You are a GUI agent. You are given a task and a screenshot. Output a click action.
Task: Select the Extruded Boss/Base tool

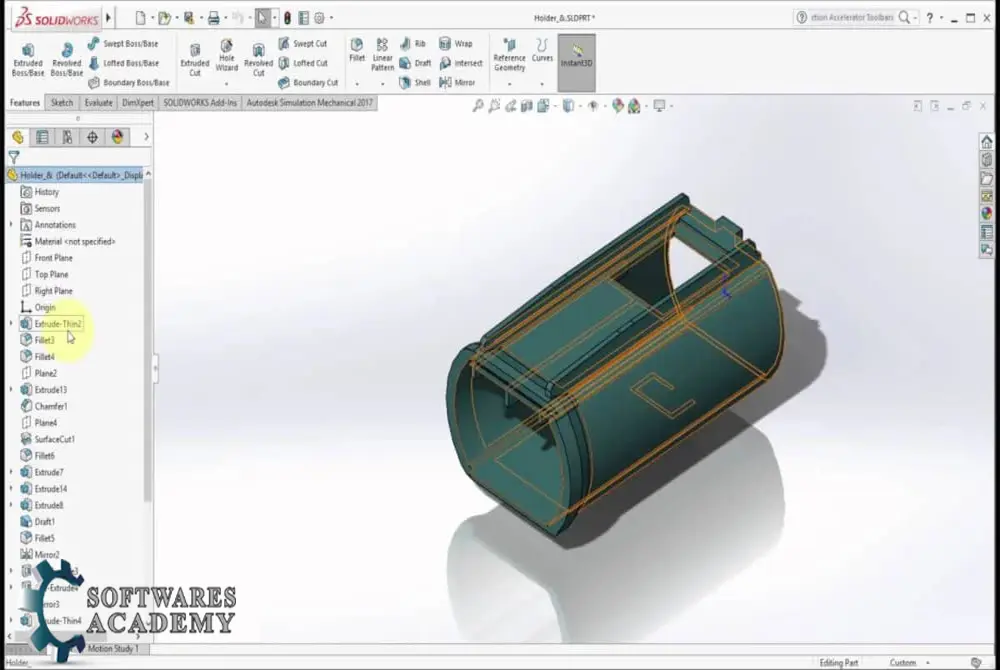[28, 60]
